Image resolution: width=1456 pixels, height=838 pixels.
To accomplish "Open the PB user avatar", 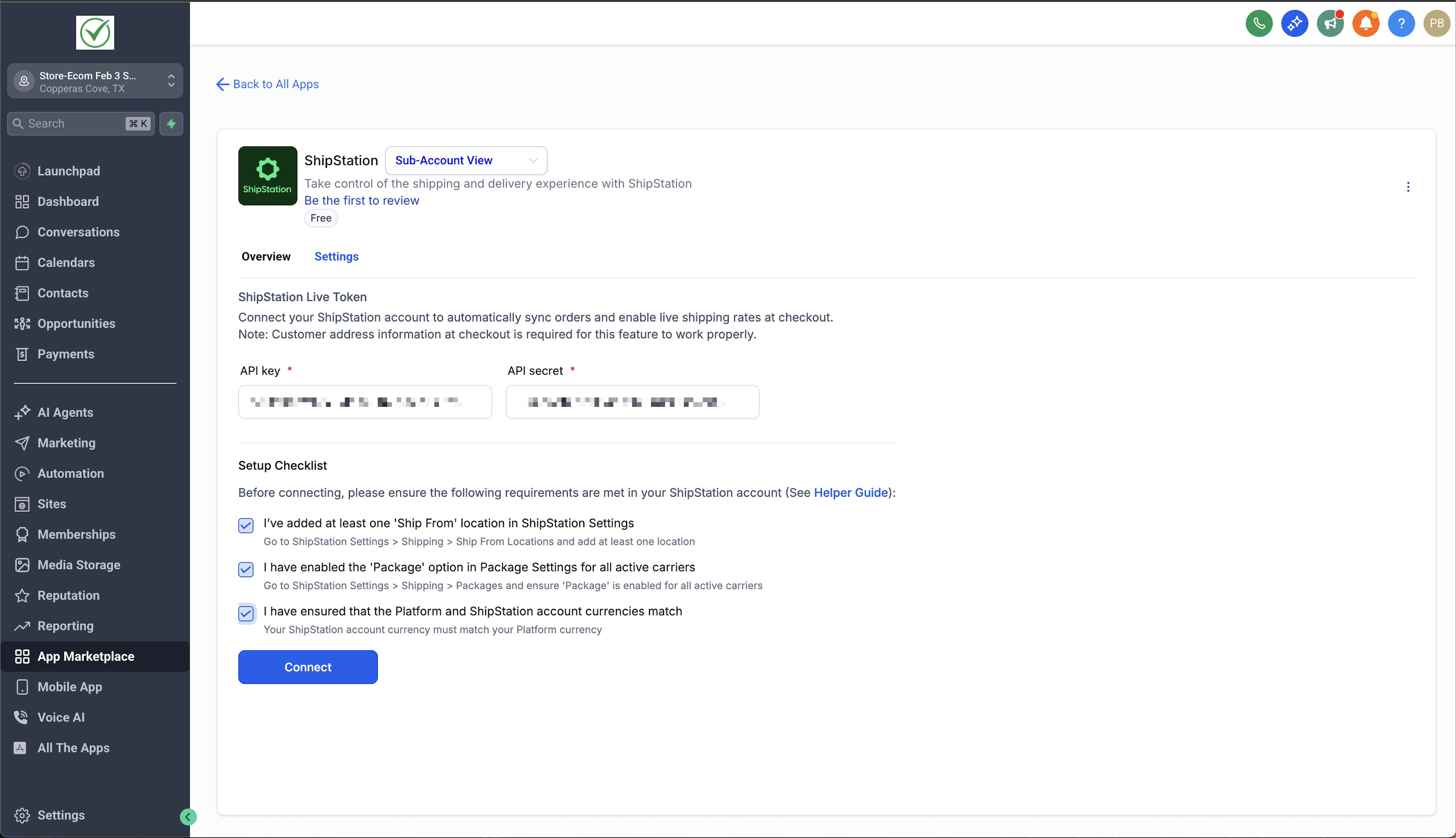I will click(x=1436, y=24).
